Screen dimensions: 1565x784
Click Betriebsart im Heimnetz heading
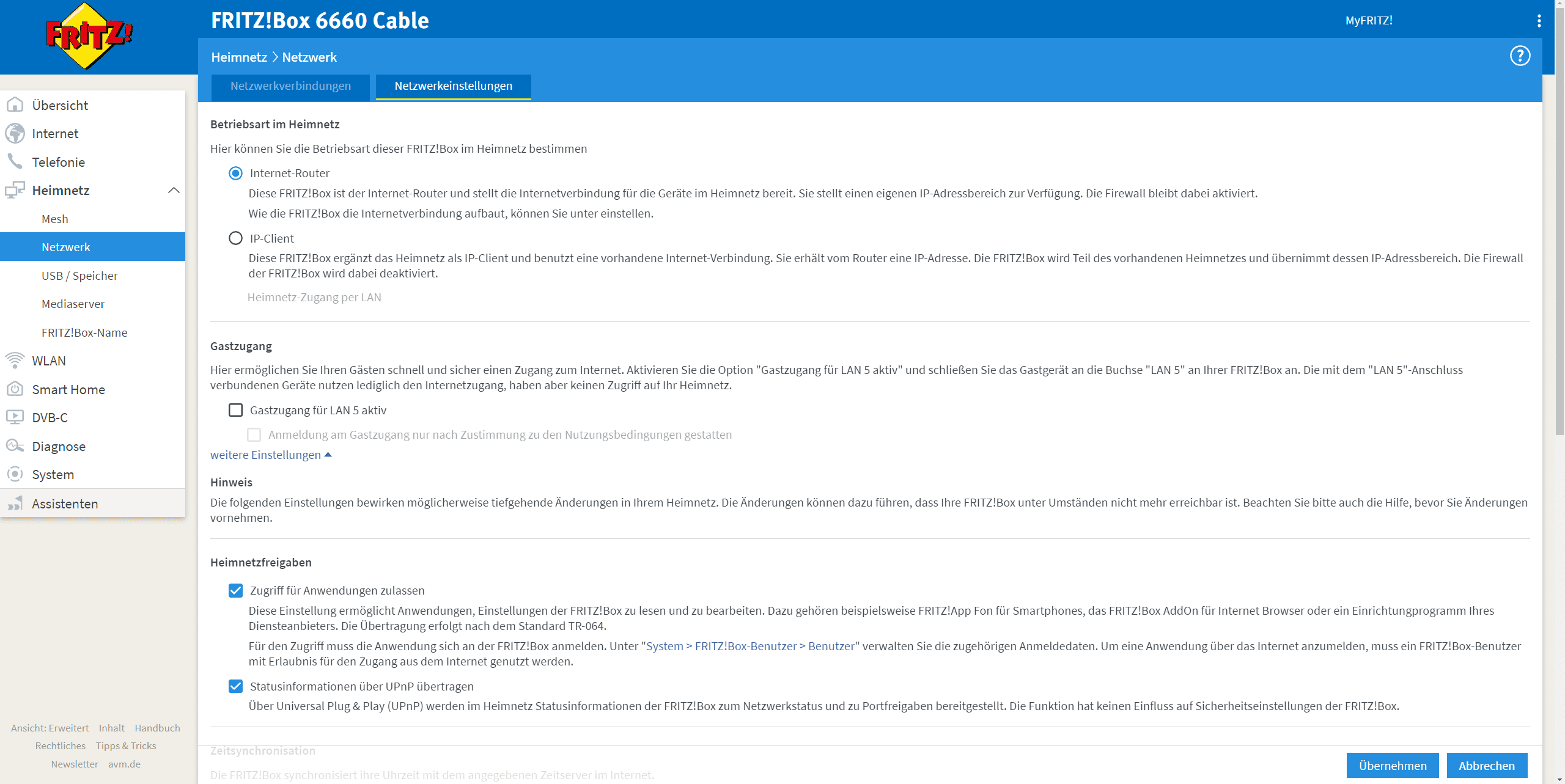pos(275,124)
